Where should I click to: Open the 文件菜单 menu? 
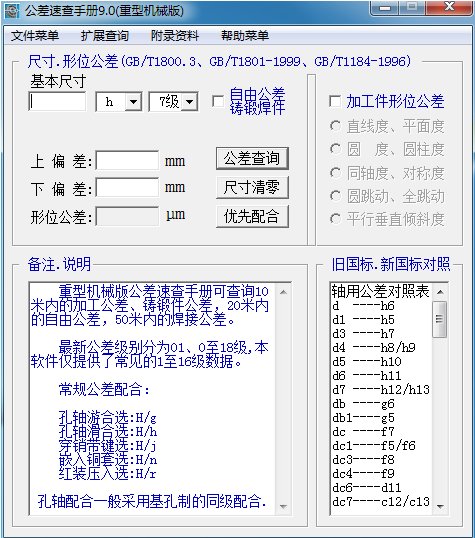coord(35,35)
